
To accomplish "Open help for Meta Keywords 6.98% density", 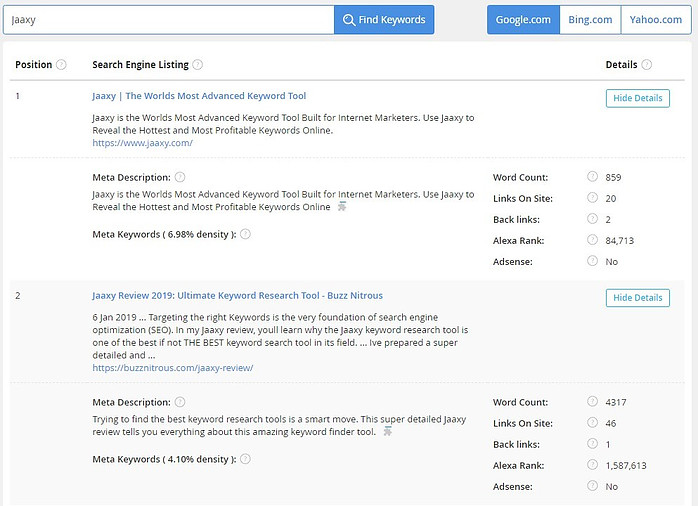I will coord(245,234).
